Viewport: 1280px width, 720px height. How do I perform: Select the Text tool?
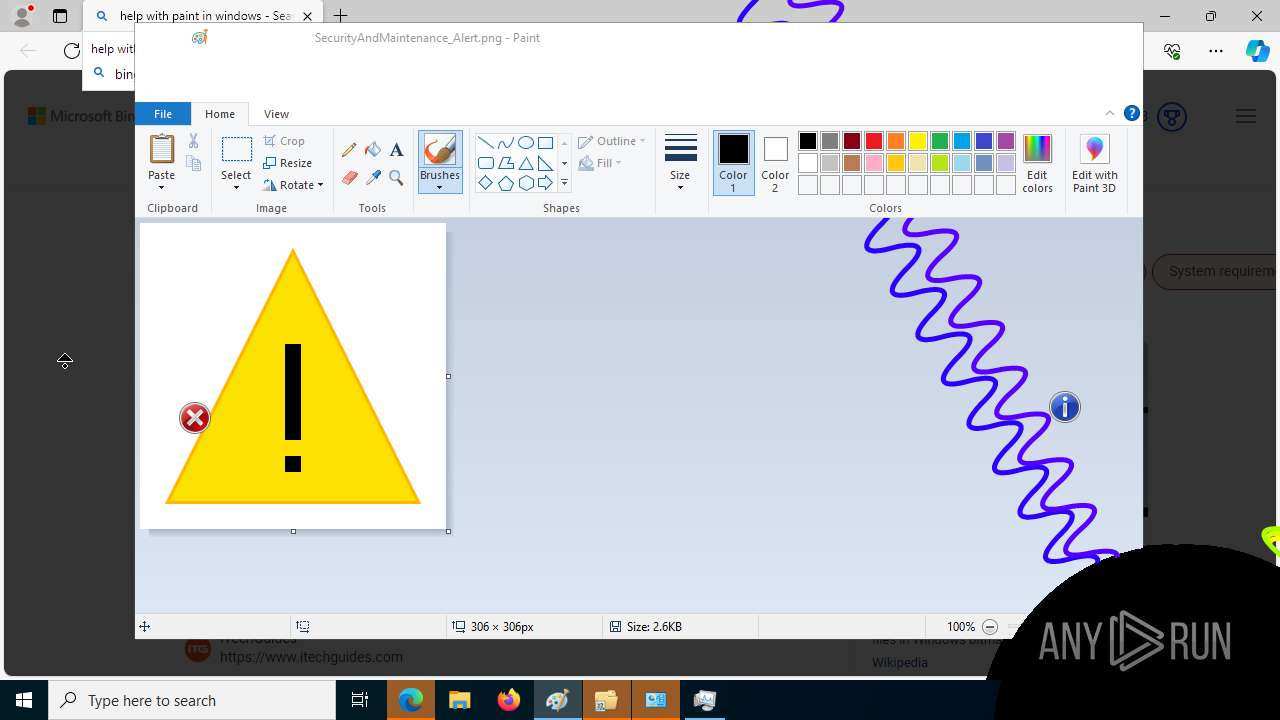(396, 150)
